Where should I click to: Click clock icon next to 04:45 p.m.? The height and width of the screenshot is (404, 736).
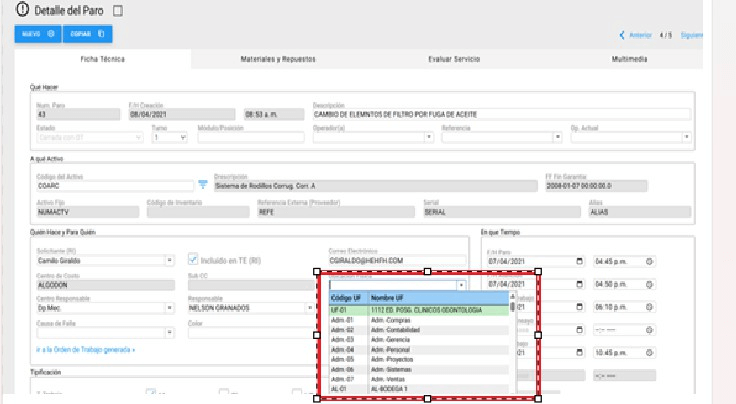click(x=649, y=262)
